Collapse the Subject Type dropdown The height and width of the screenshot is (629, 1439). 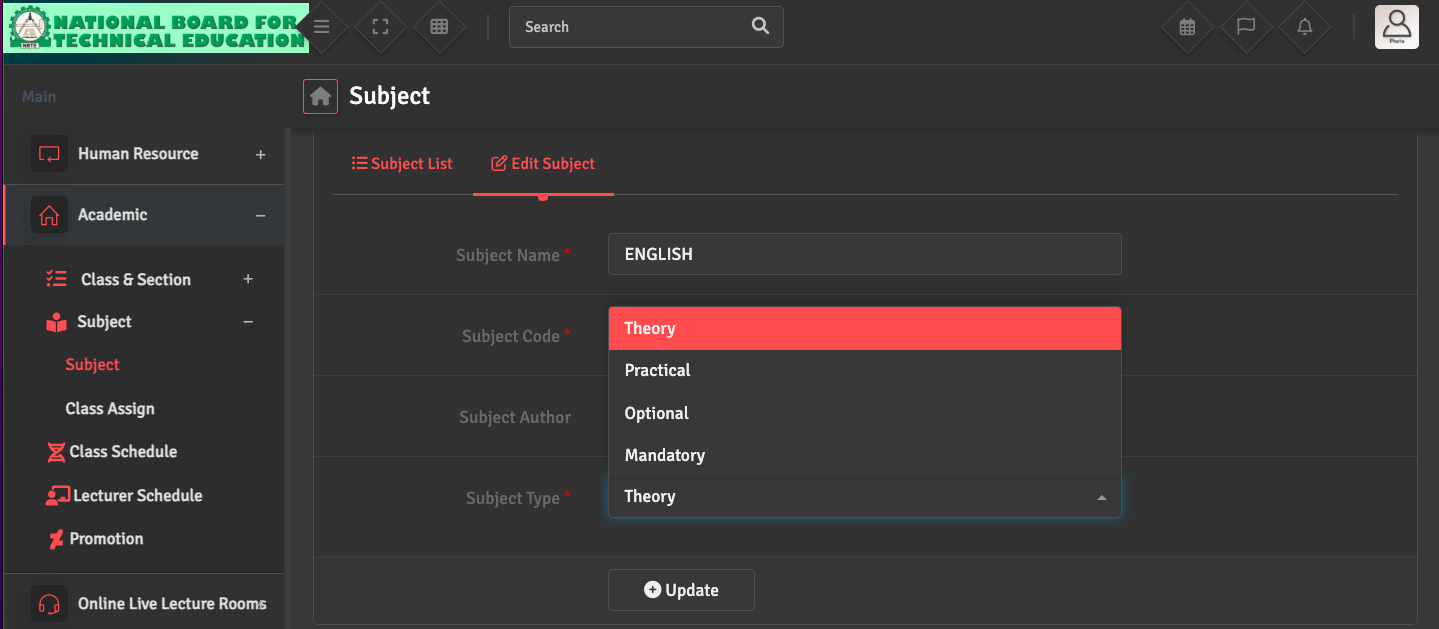1101,497
